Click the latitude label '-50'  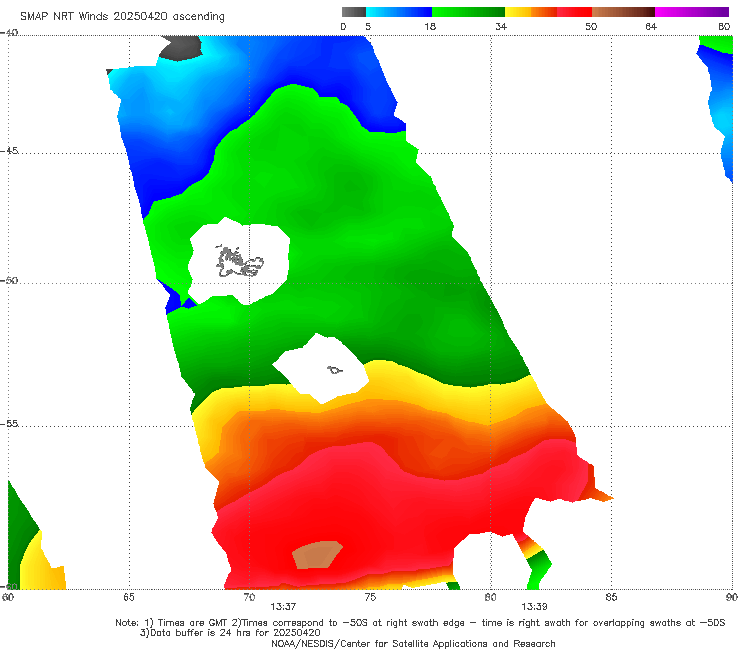(x=9, y=280)
